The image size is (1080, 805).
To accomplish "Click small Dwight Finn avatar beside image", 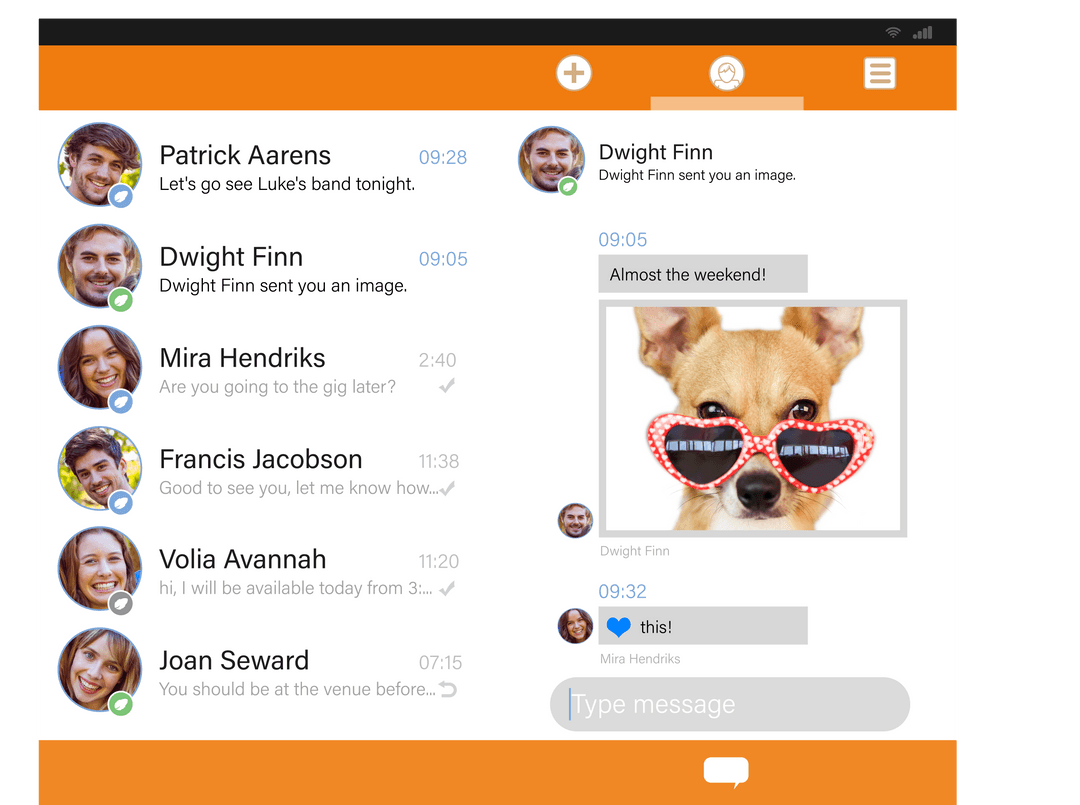I will click(x=575, y=520).
